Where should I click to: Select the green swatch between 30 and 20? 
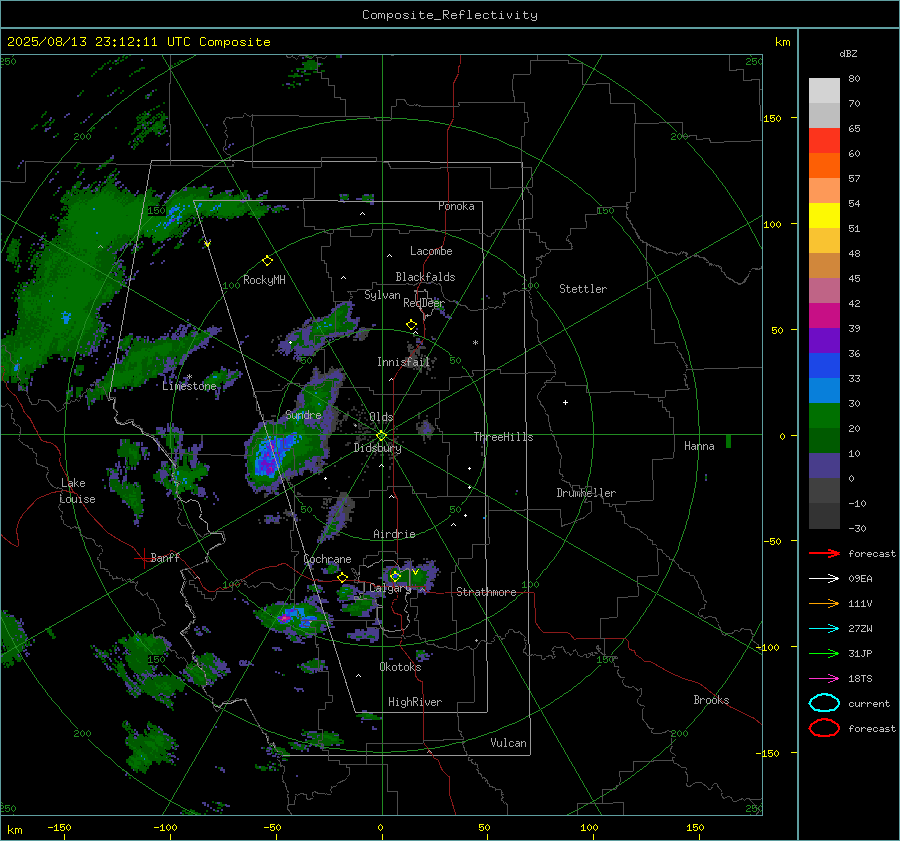click(x=824, y=416)
